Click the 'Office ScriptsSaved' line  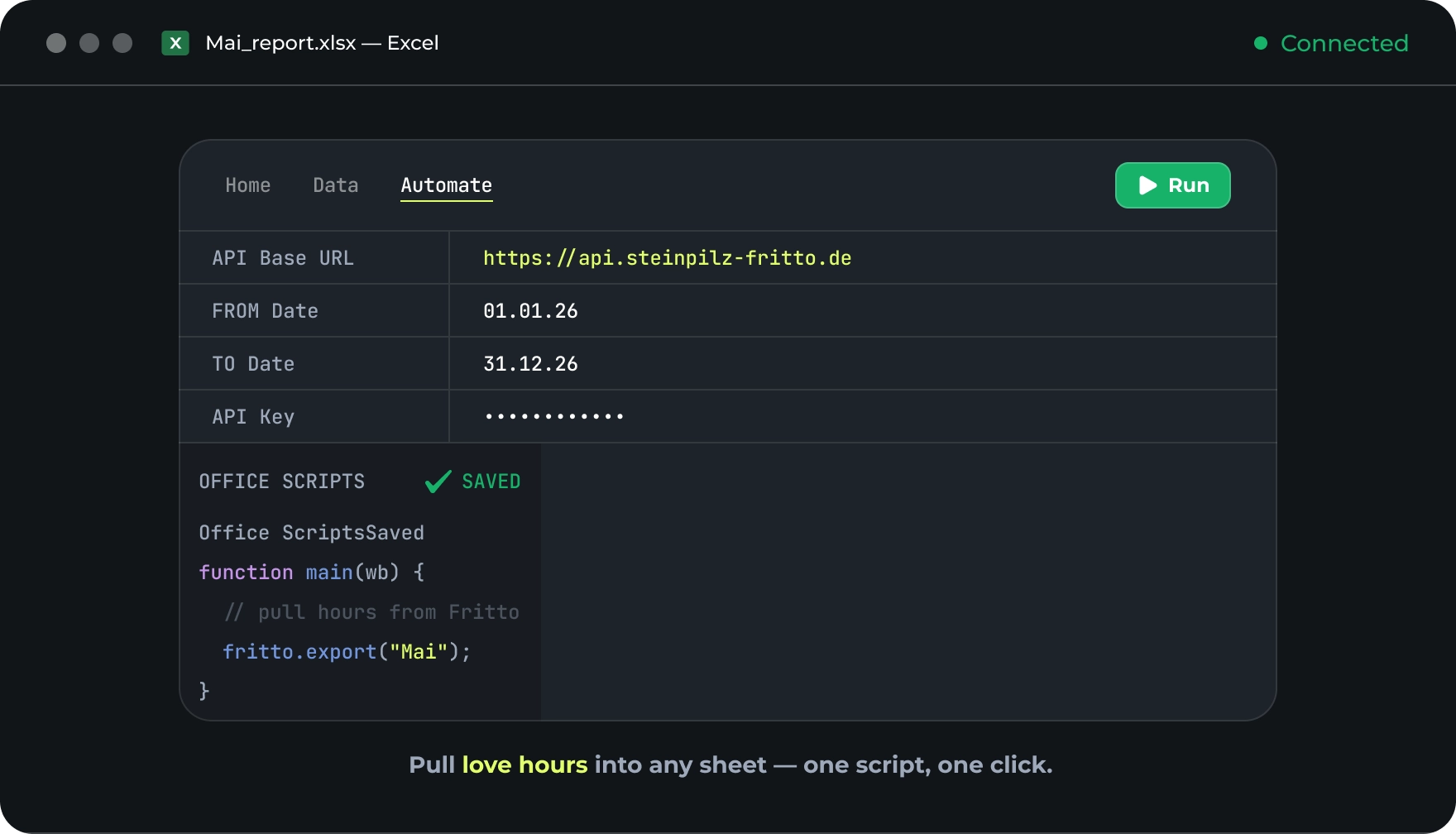coord(312,533)
